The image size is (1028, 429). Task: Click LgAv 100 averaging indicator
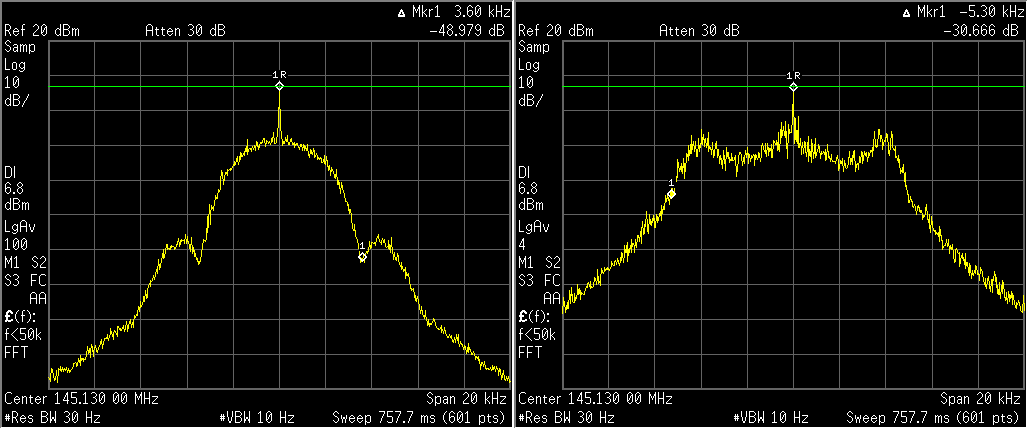pyautogui.click(x=19, y=236)
